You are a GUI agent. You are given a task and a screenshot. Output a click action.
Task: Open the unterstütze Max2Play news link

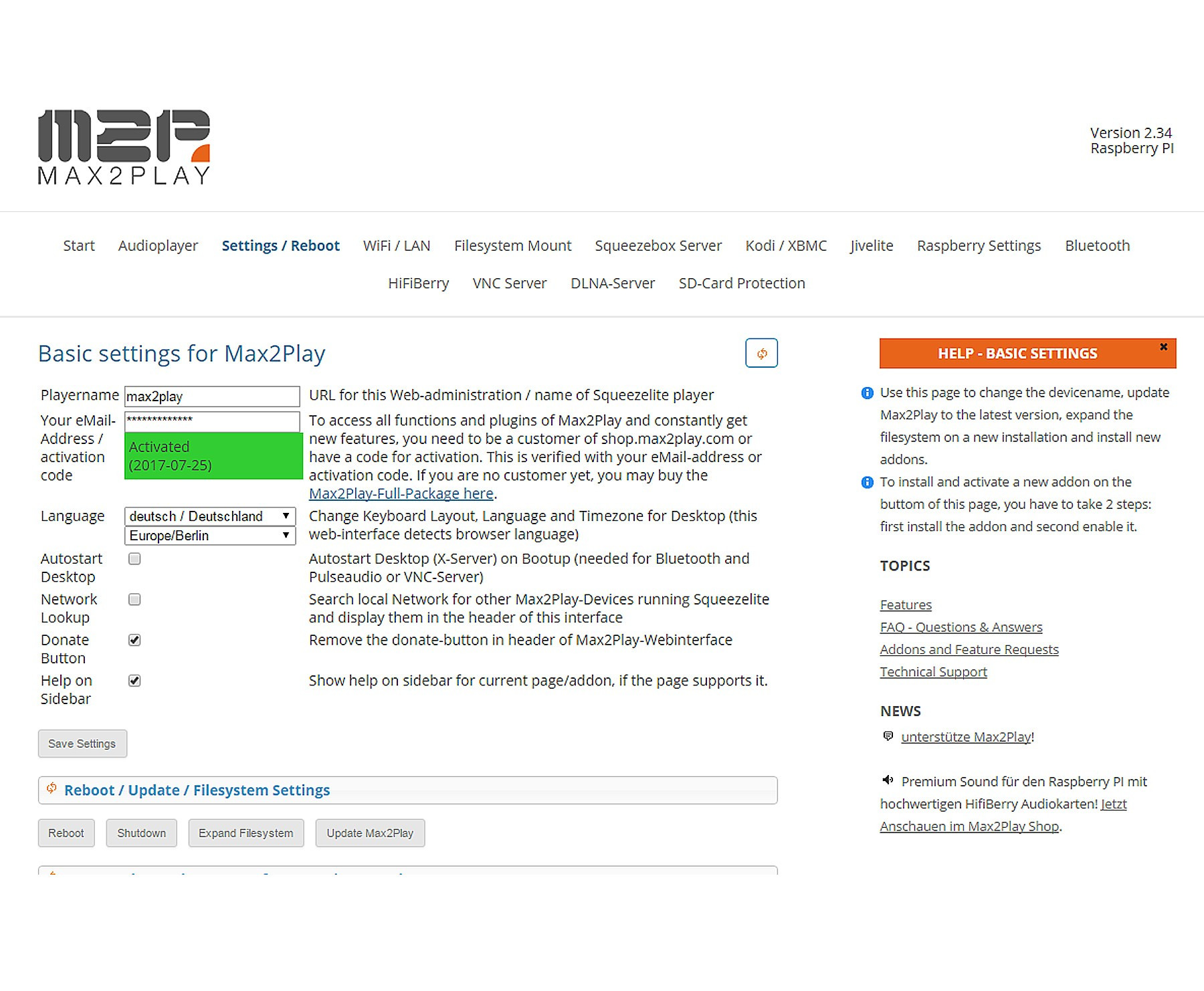point(967,737)
